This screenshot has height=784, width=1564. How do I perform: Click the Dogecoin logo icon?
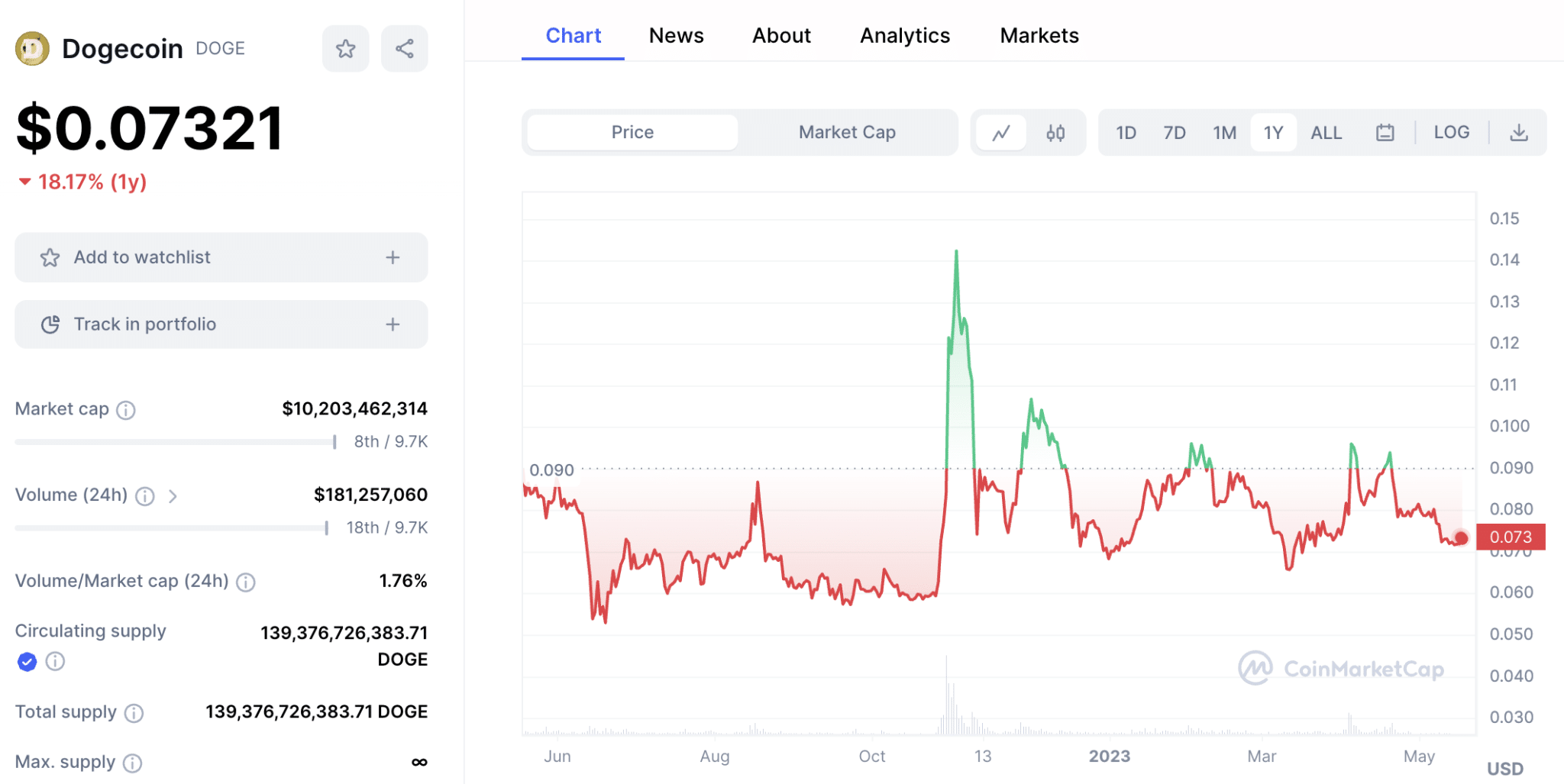[32, 49]
